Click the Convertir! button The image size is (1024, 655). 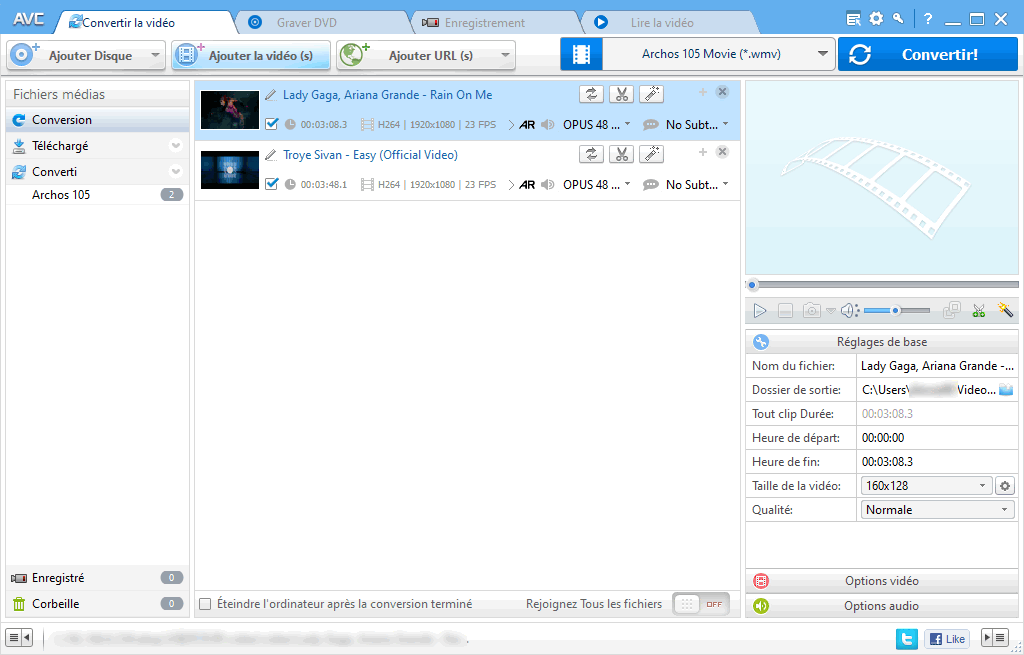[927, 54]
